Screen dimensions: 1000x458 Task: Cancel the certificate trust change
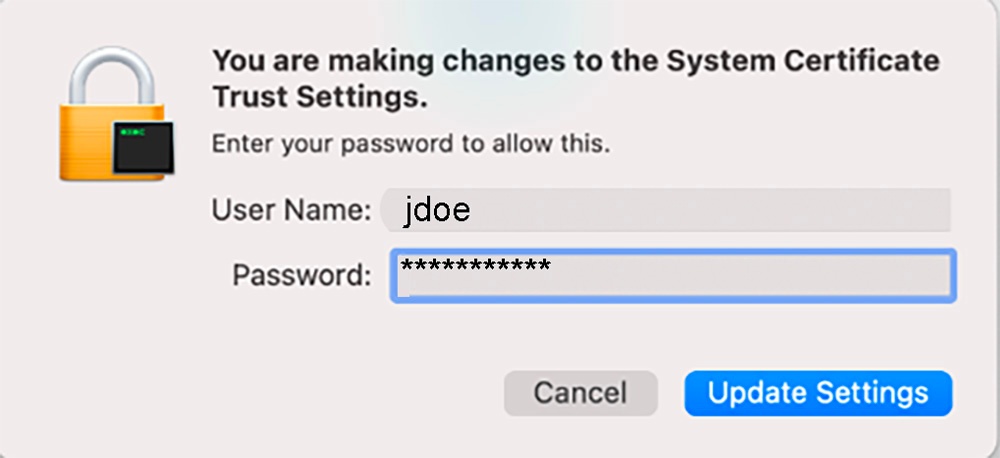coord(580,393)
